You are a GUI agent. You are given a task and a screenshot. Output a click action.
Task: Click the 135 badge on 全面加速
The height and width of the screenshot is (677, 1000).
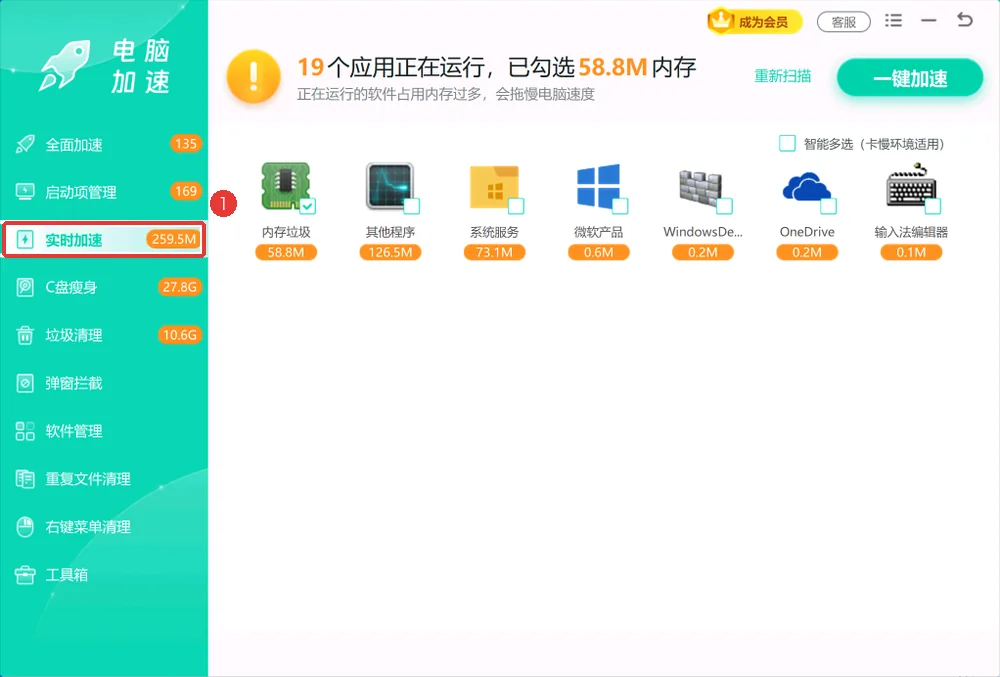[x=186, y=143]
